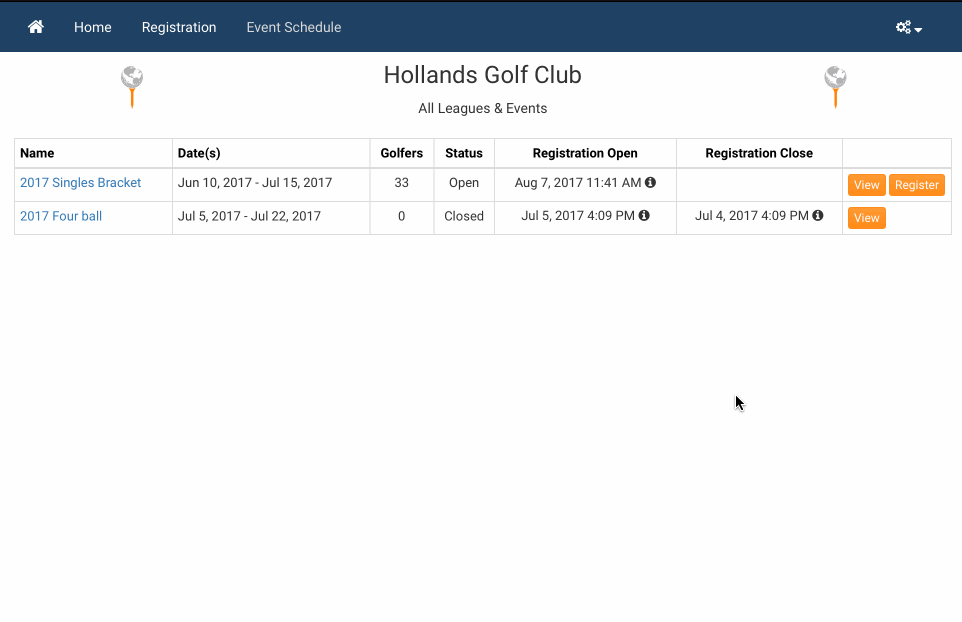The image size is (962, 622).
Task: Click the Name column header
Action: pyautogui.click(x=37, y=153)
